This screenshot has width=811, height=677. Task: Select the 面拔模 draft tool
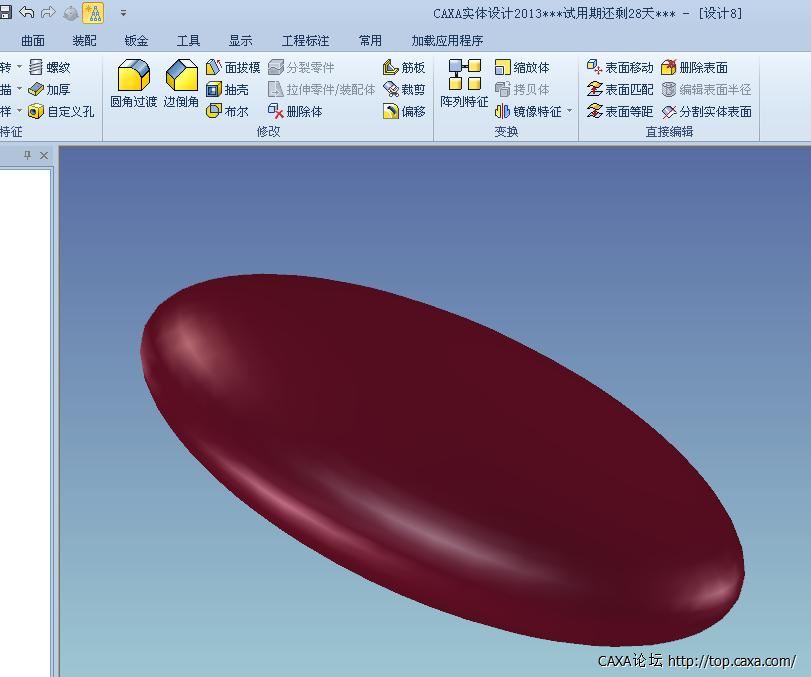[x=233, y=67]
